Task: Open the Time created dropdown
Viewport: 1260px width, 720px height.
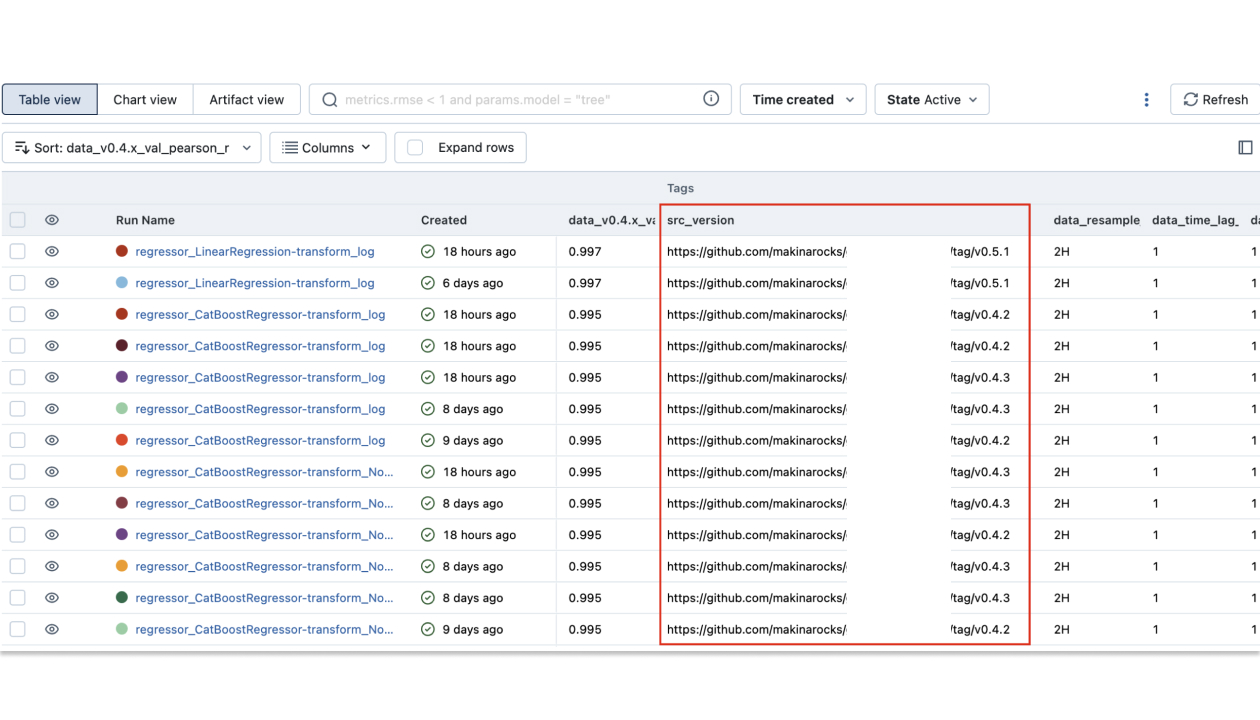Action: click(x=803, y=100)
